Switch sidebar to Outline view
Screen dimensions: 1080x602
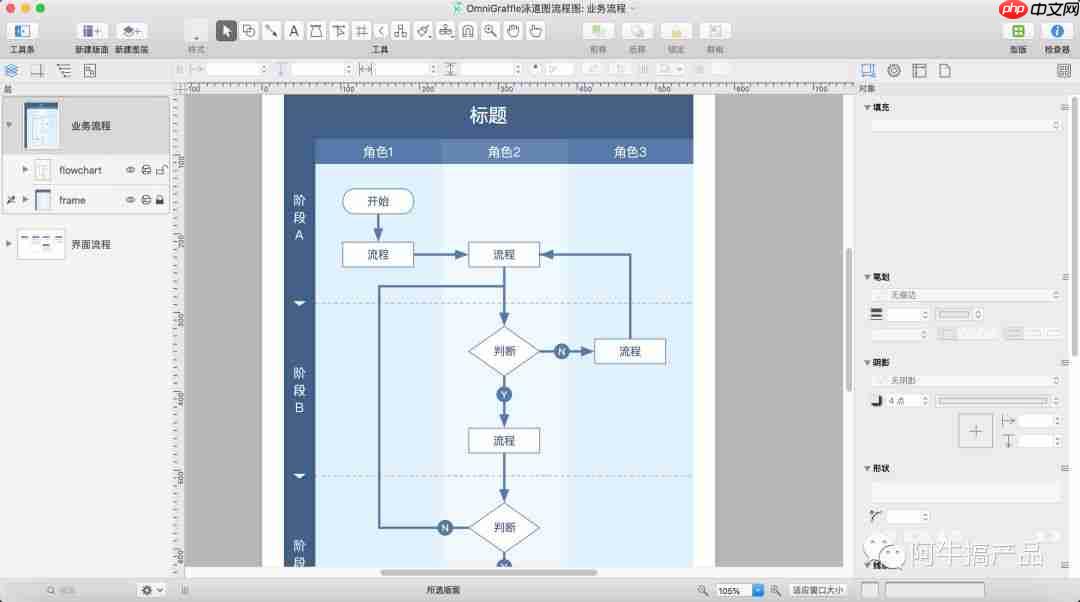pos(64,71)
